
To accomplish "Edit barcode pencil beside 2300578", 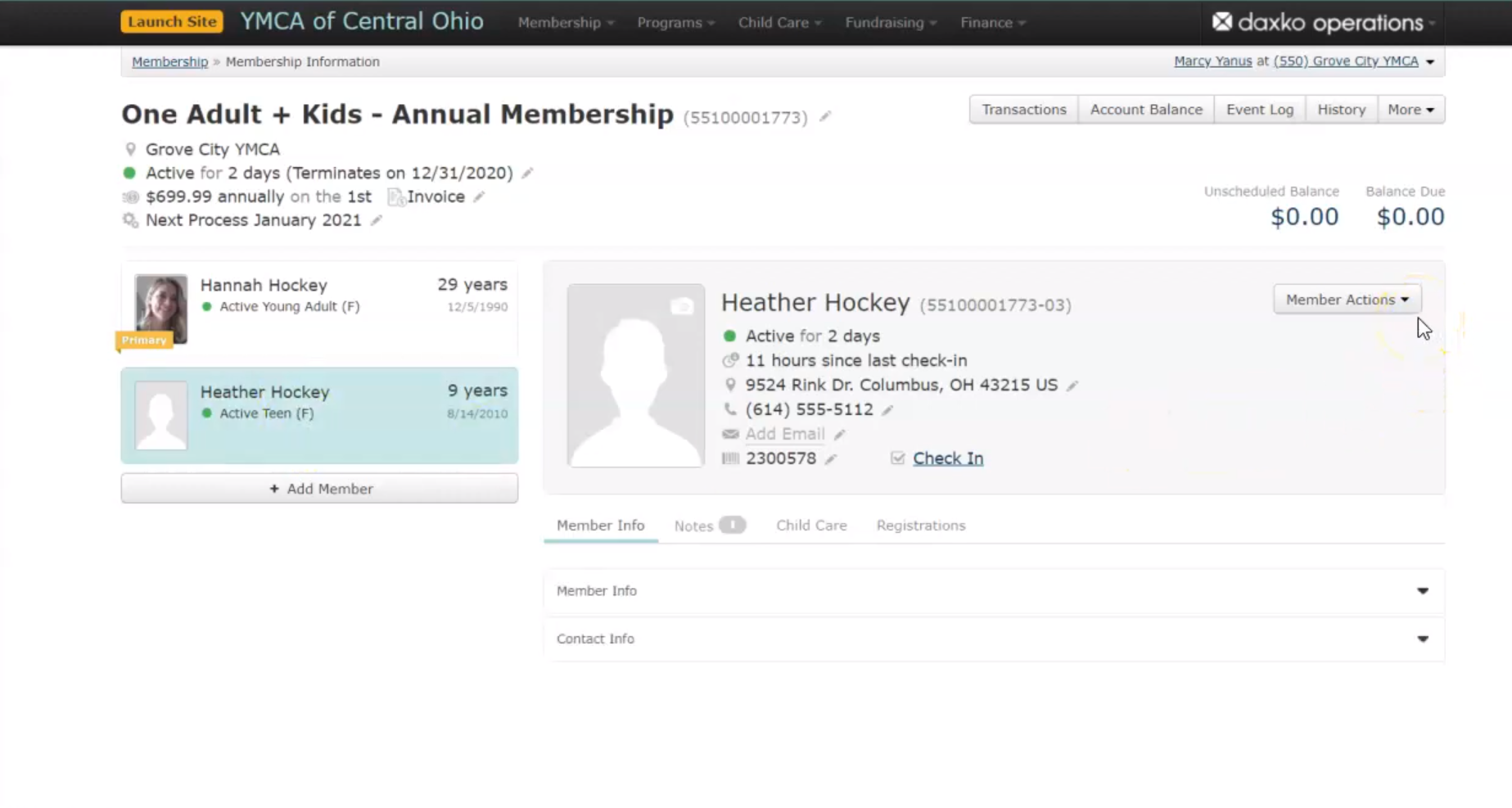I will pos(831,459).
